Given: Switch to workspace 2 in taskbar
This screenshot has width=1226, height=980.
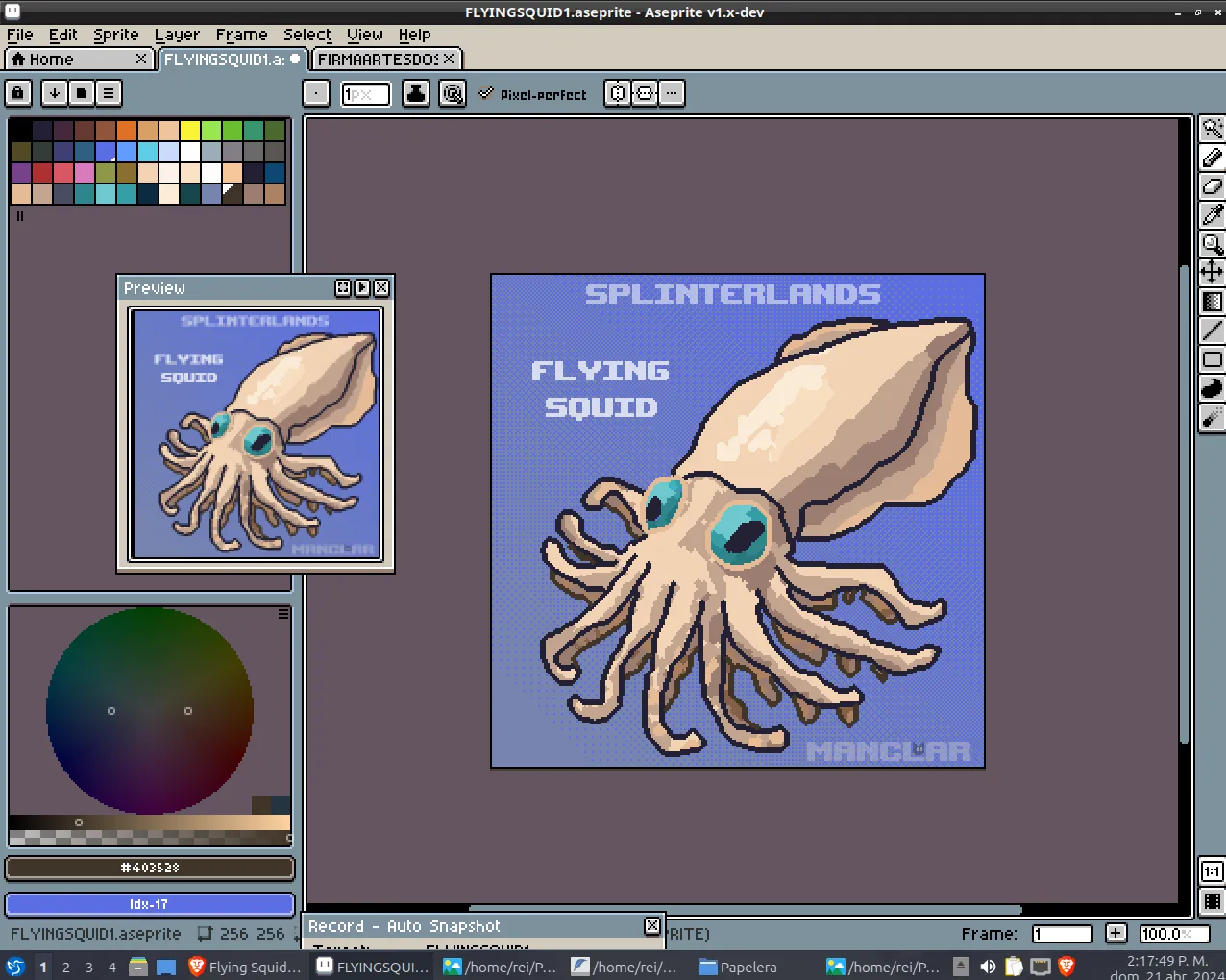Looking at the screenshot, I should [x=66, y=968].
